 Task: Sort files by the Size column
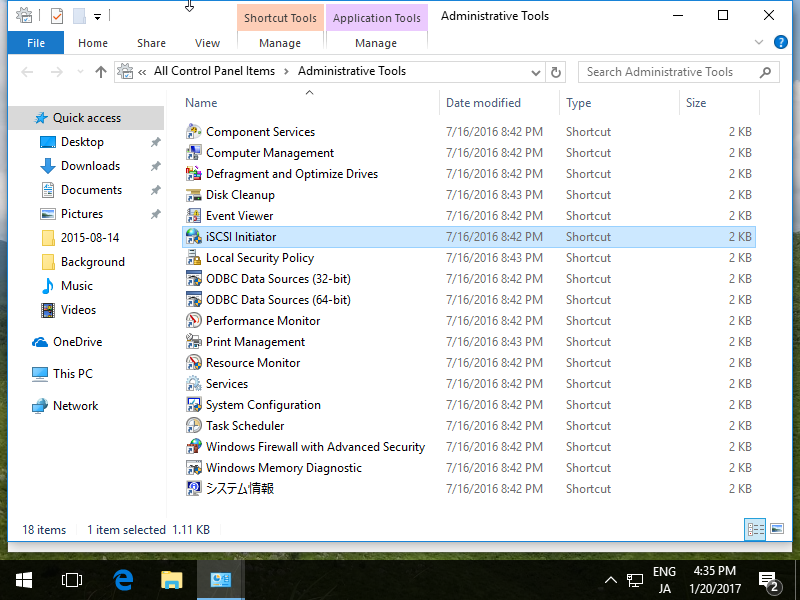[x=696, y=103]
